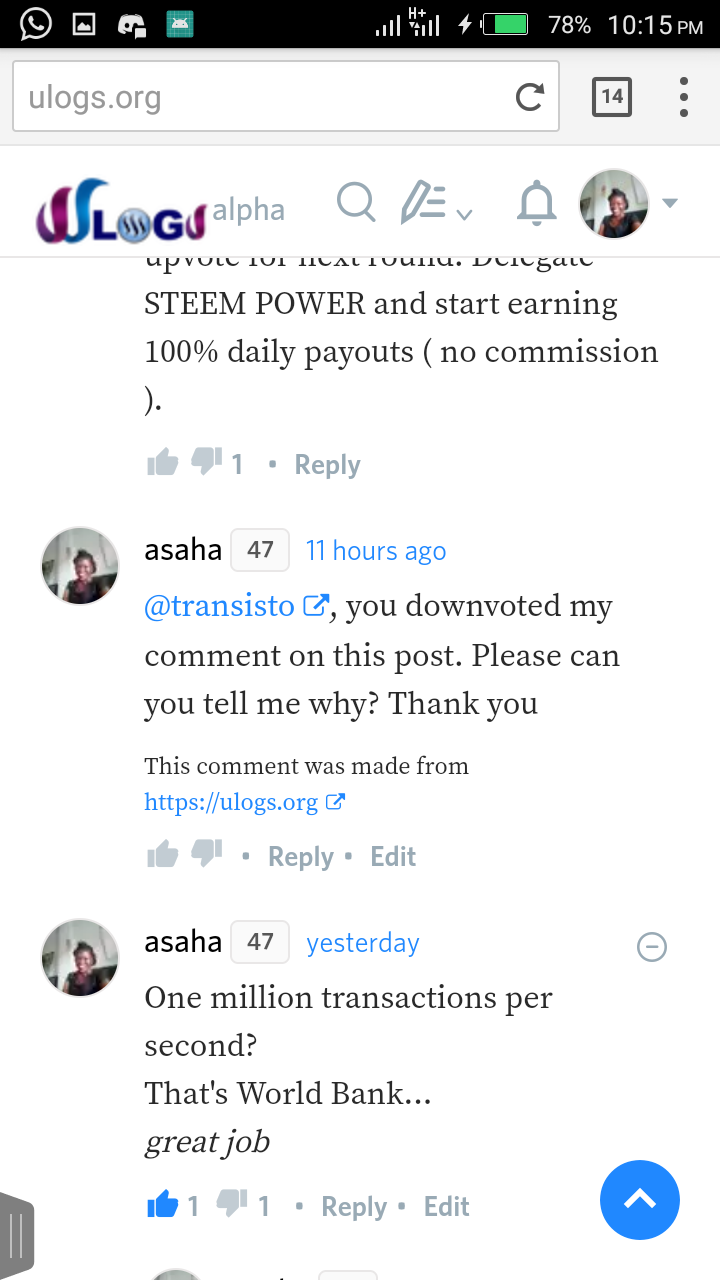Collapse the asaha comment from yesterday
Image resolution: width=720 pixels, height=1280 pixels.
tap(652, 946)
